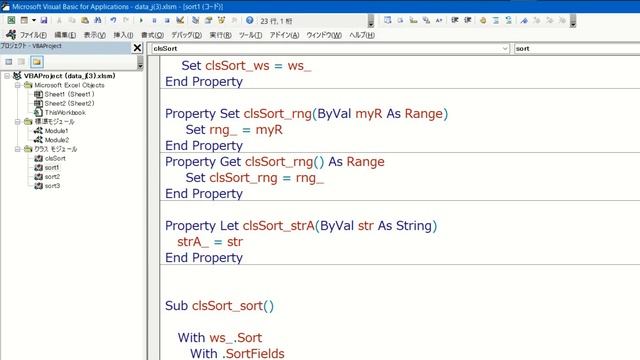Image resolution: width=640 pixels, height=360 pixels.
Task: Collapse the 標準モジュール folder
Action: click(18, 122)
